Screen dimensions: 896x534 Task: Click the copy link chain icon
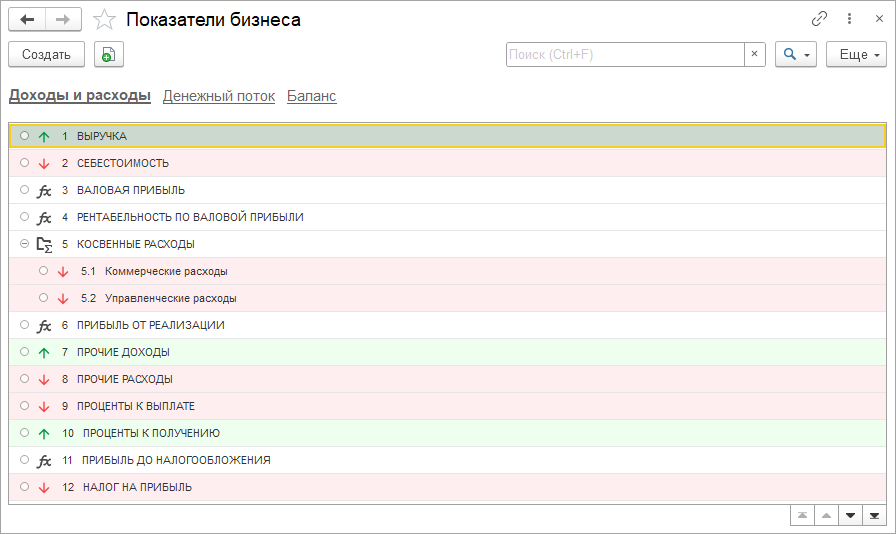[819, 19]
